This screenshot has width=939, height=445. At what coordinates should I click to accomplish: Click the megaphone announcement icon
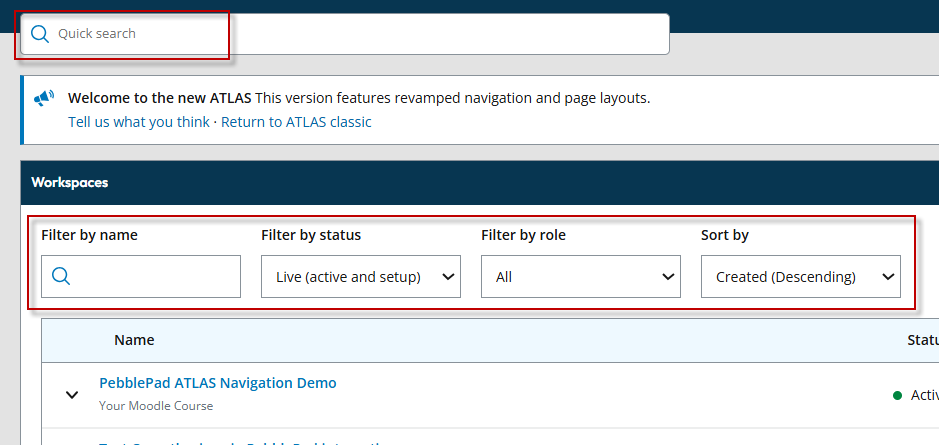44,98
